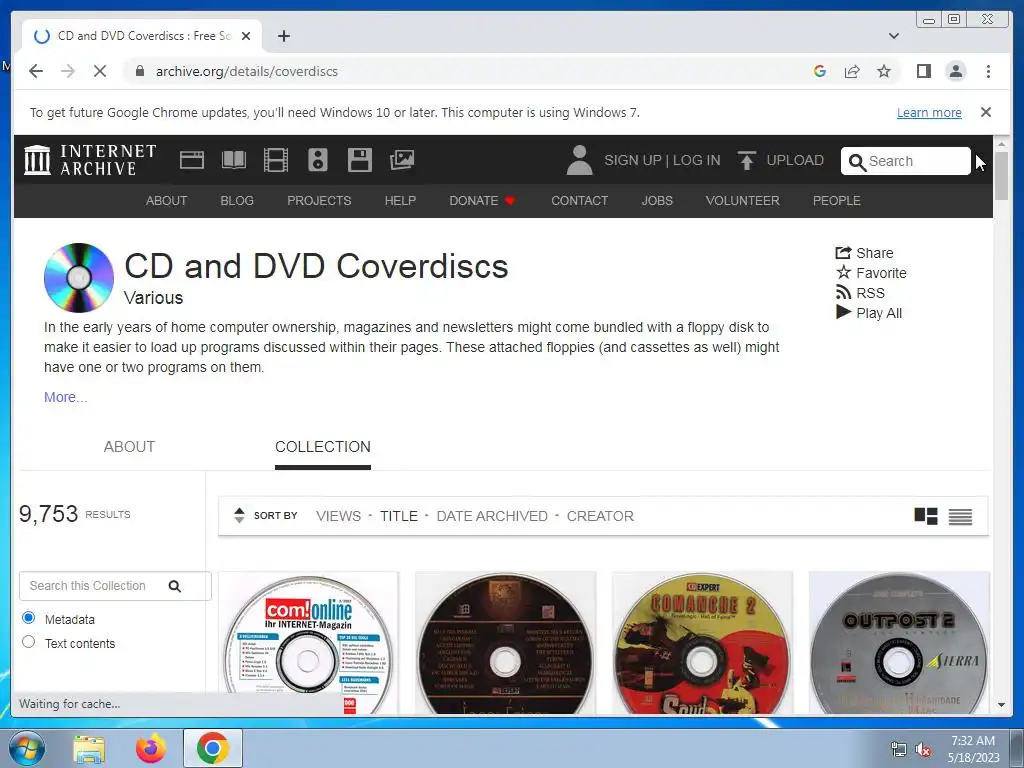Expand the description with More...
1024x768 pixels.
(65, 397)
